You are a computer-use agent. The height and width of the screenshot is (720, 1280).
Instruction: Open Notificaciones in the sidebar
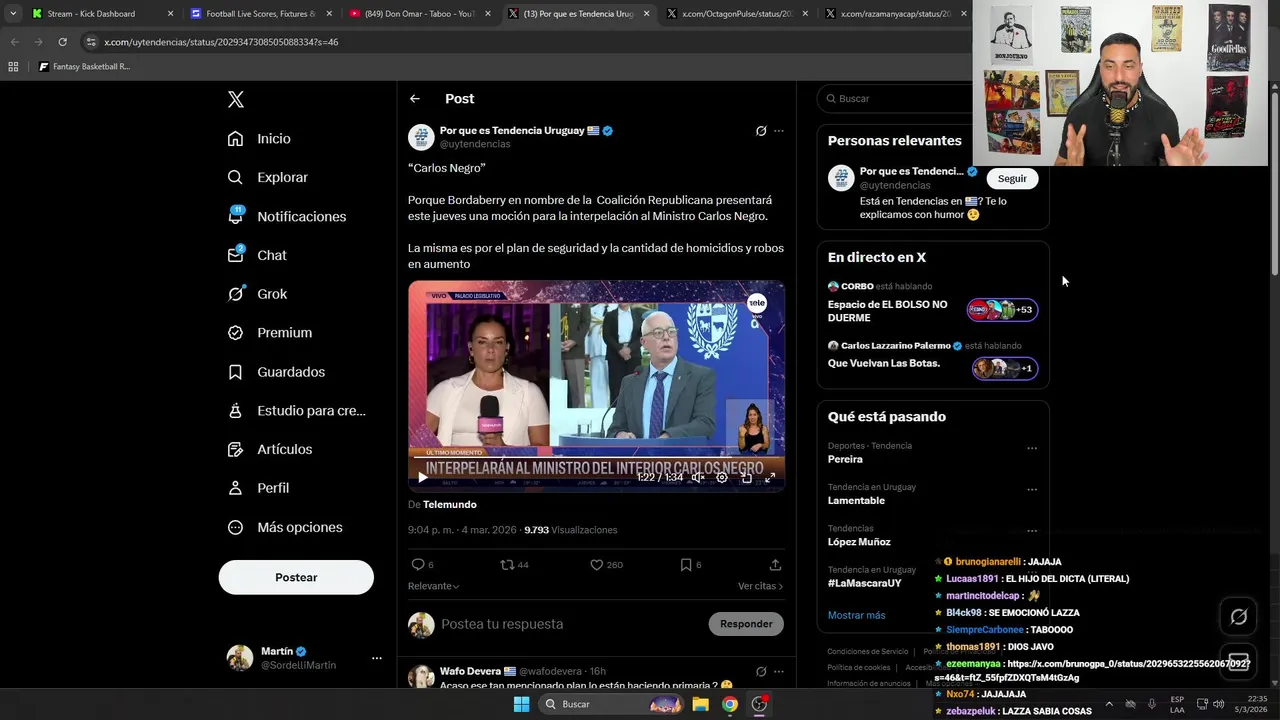coord(286,216)
